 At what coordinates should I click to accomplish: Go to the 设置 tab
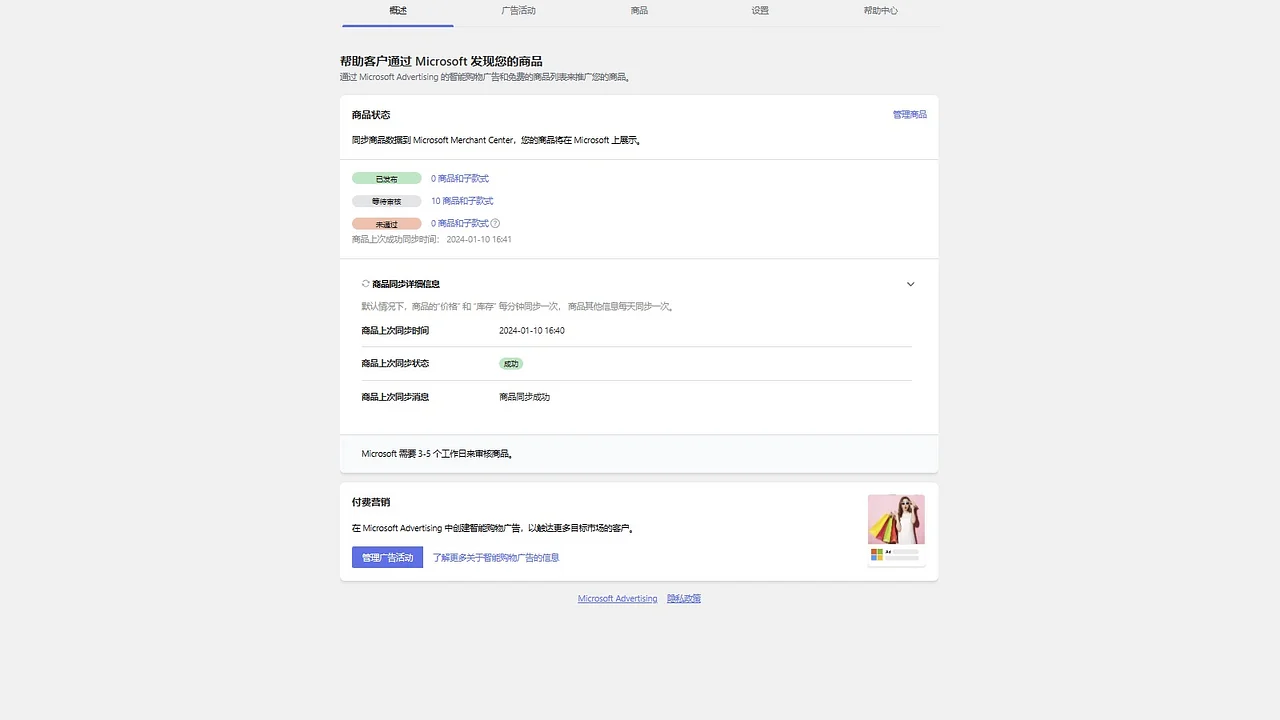pos(760,11)
